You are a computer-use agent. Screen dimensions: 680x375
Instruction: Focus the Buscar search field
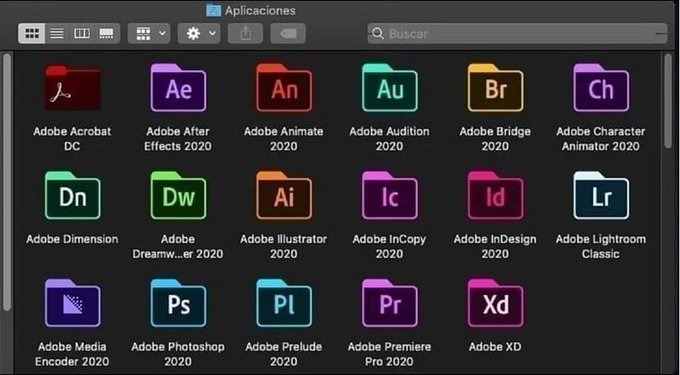pos(517,33)
